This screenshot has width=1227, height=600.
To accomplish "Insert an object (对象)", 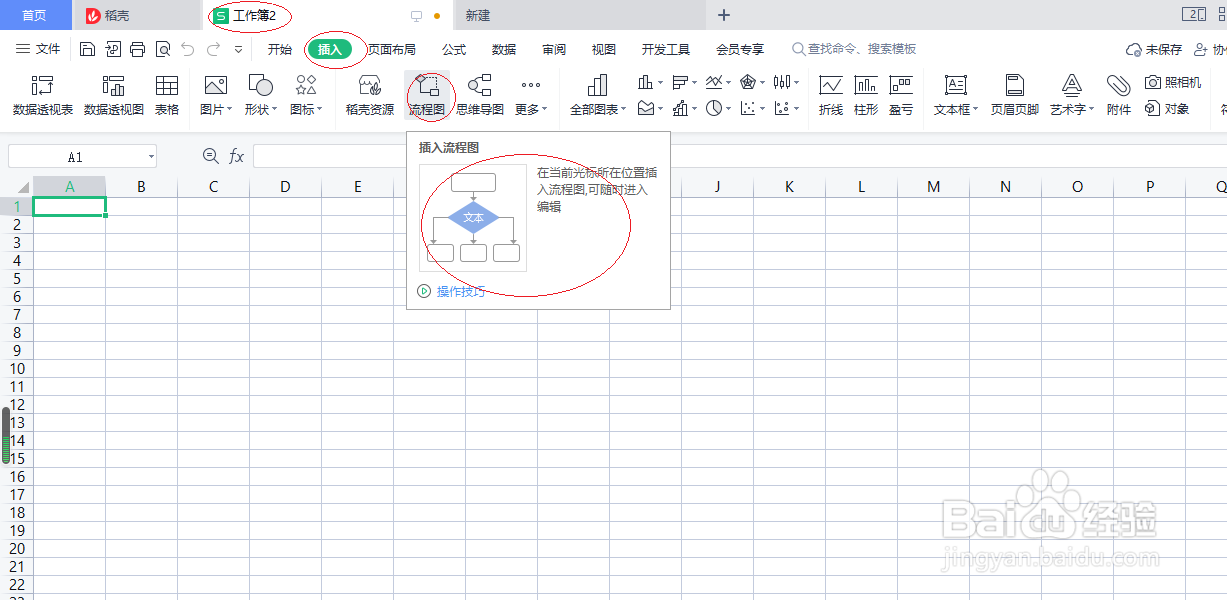I will coord(1167,108).
